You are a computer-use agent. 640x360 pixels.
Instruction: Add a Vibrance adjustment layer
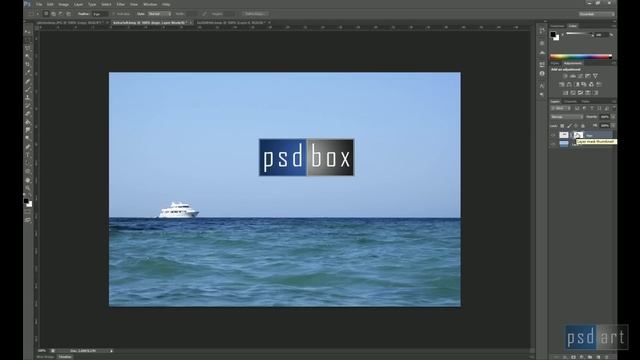pos(595,76)
